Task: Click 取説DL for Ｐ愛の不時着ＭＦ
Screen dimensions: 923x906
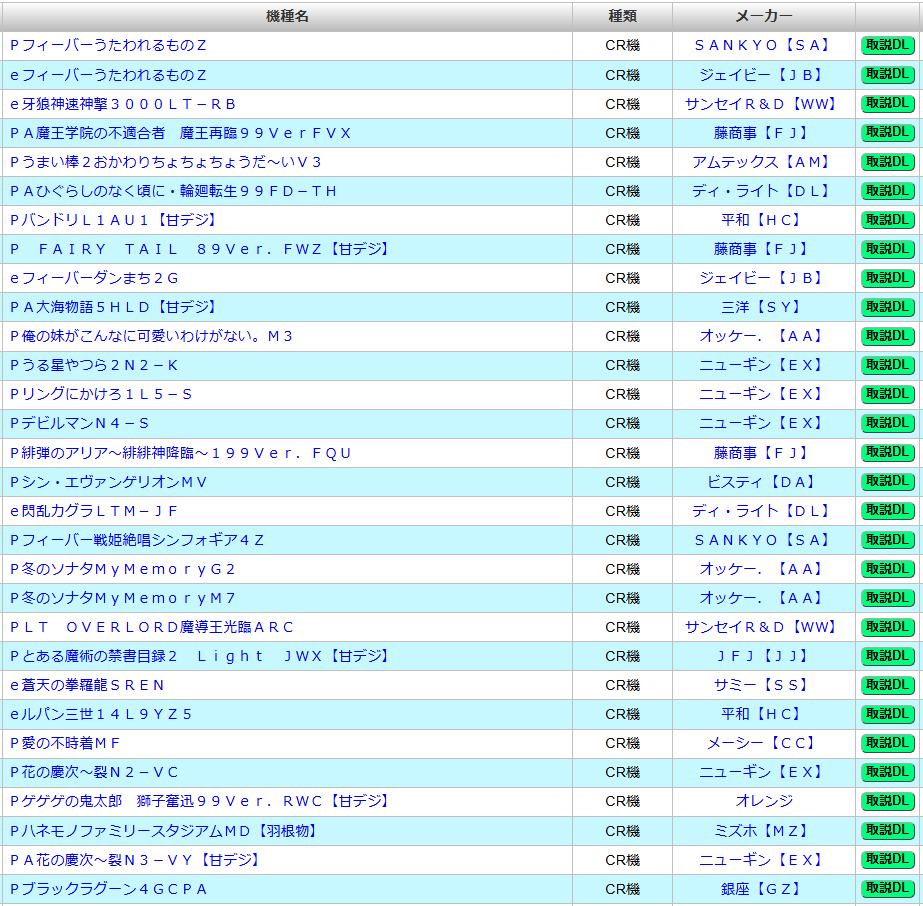Action: pyautogui.click(x=888, y=743)
